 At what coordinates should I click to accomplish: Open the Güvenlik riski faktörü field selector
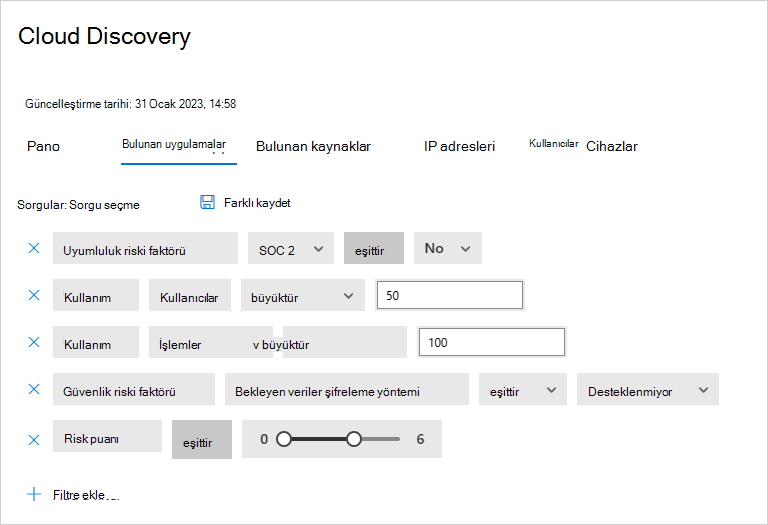[x=134, y=389]
